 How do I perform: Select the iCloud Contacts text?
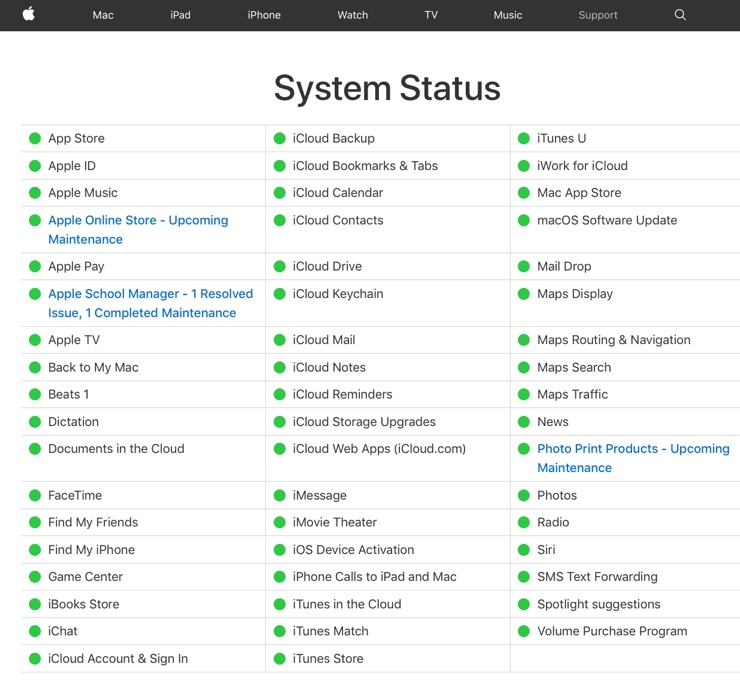click(338, 220)
